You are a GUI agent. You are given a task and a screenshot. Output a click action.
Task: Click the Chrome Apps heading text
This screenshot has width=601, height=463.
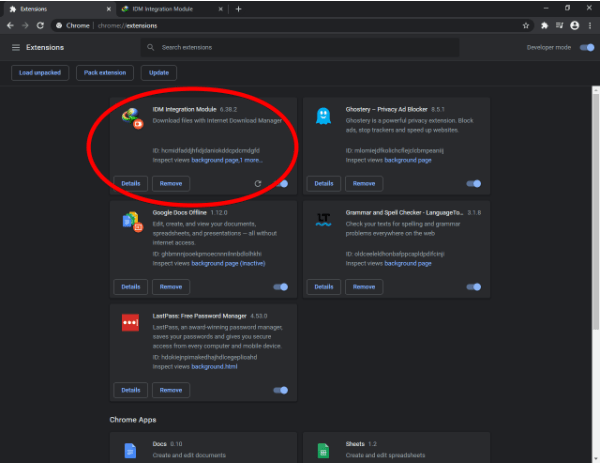[133, 420]
